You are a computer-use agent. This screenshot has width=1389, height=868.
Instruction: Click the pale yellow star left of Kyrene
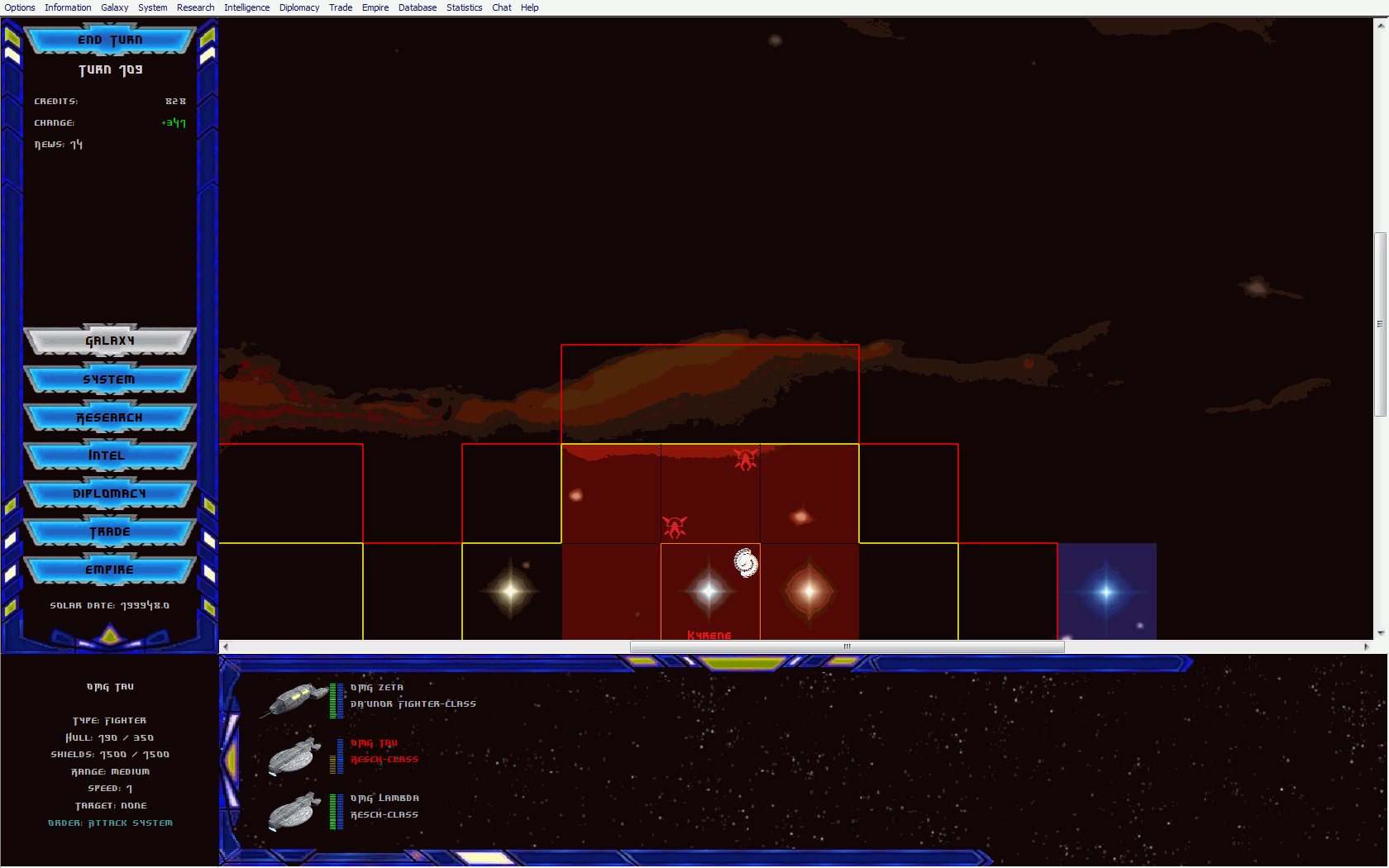coord(511,591)
